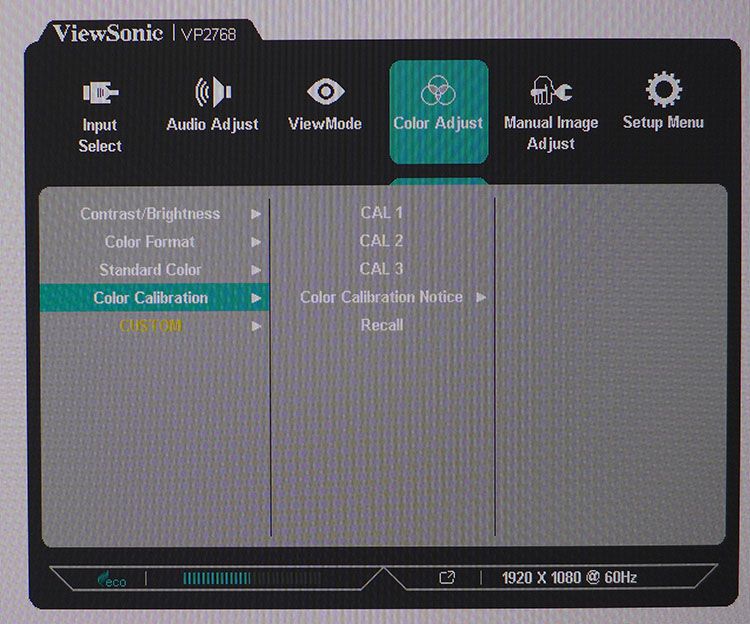
Task: Expand the Color Calibration Notice arrow
Action: tap(481, 297)
